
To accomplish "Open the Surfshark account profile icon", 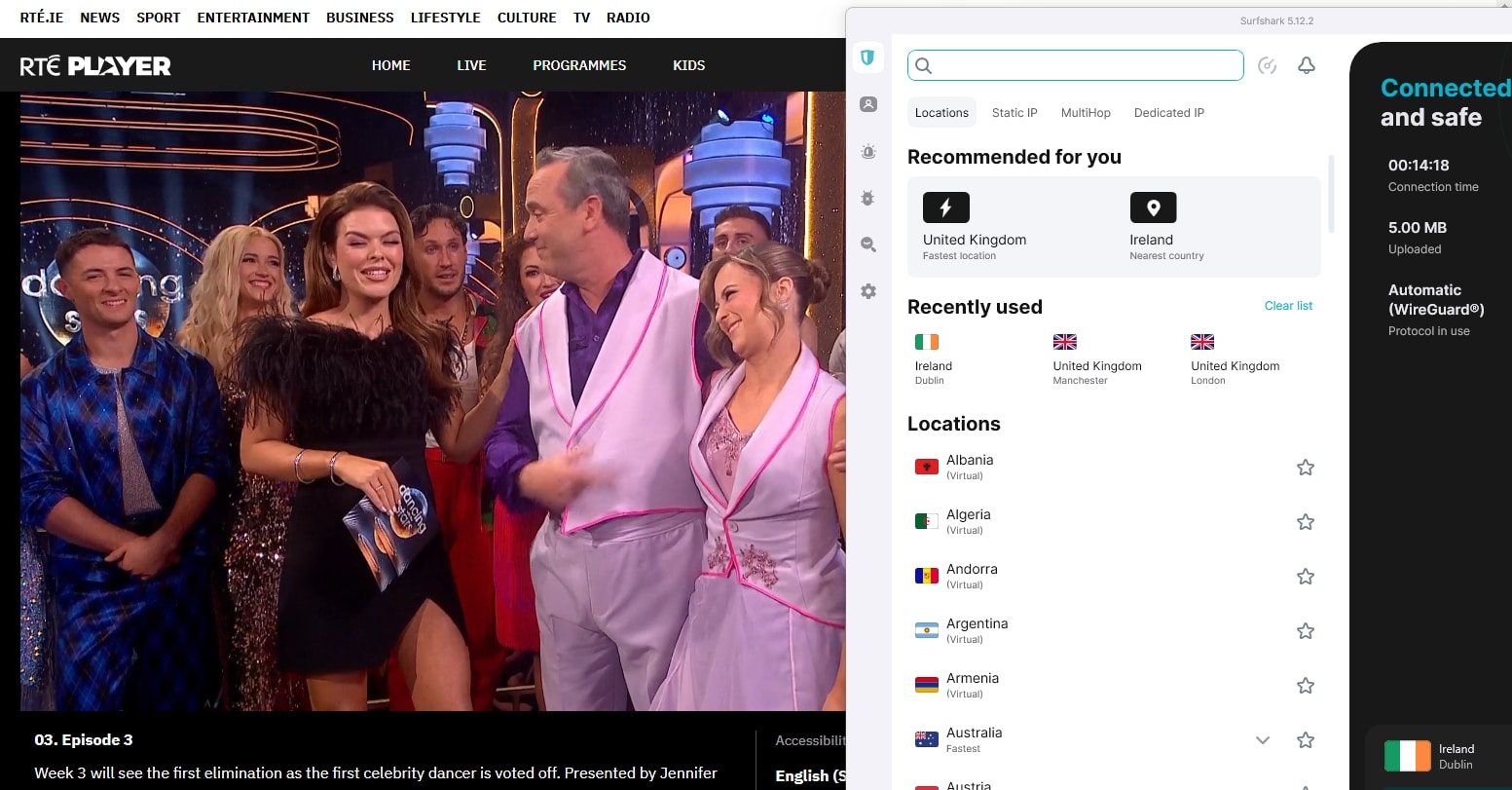I will (868, 104).
